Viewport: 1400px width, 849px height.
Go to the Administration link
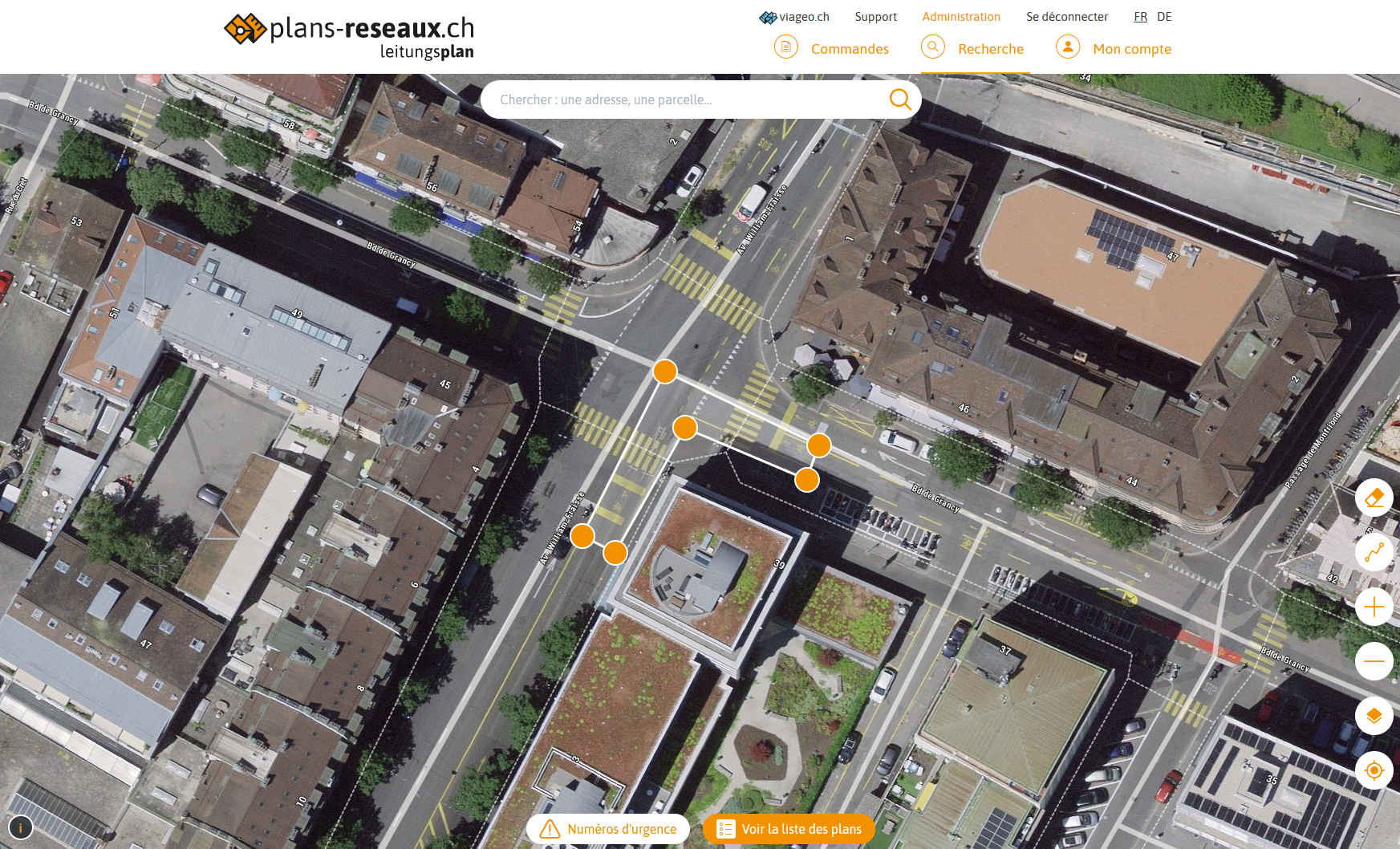click(x=960, y=17)
